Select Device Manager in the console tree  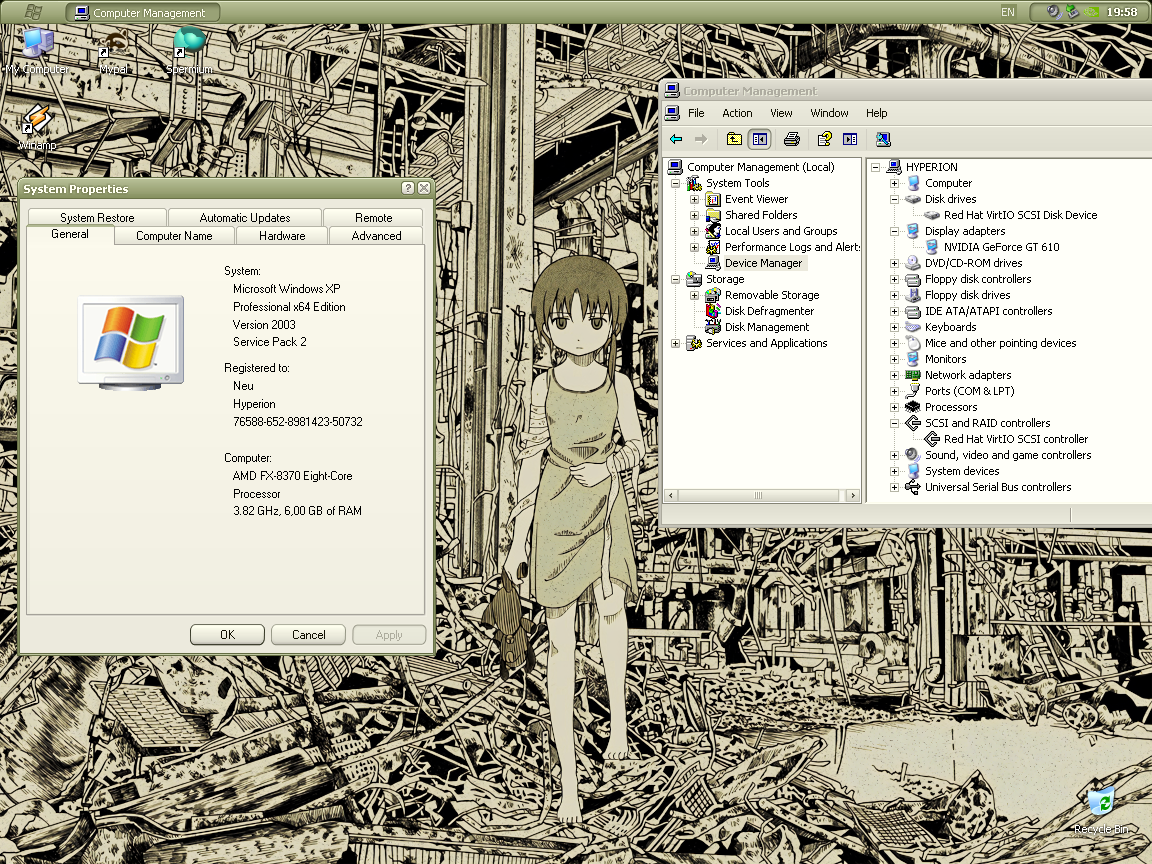pyautogui.click(x=763, y=263)
